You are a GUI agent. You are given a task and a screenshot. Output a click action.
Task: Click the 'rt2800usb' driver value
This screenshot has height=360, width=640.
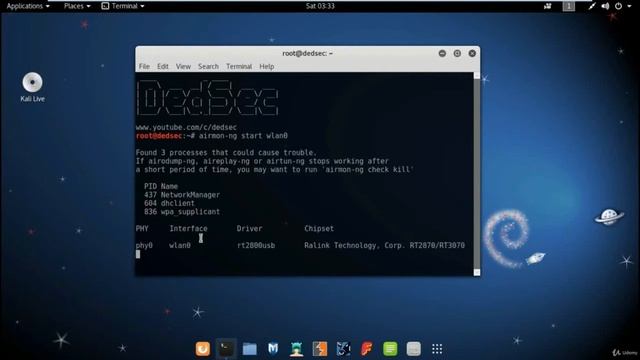pos(256,245)
